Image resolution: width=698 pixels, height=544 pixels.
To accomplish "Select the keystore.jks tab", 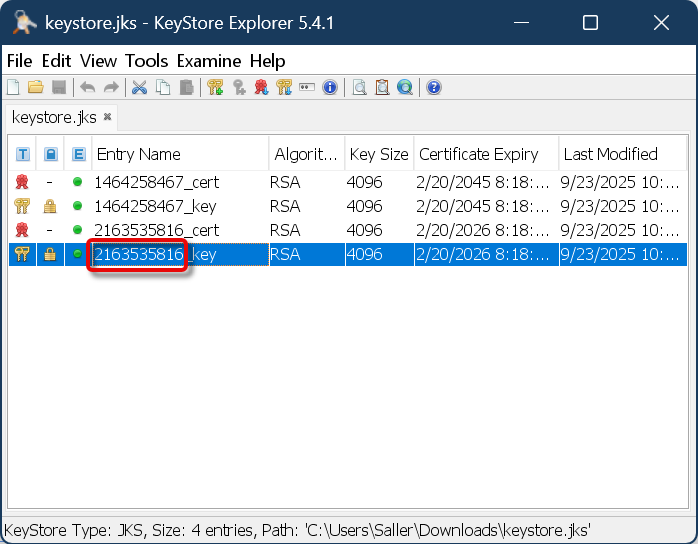I will point(54,117).
